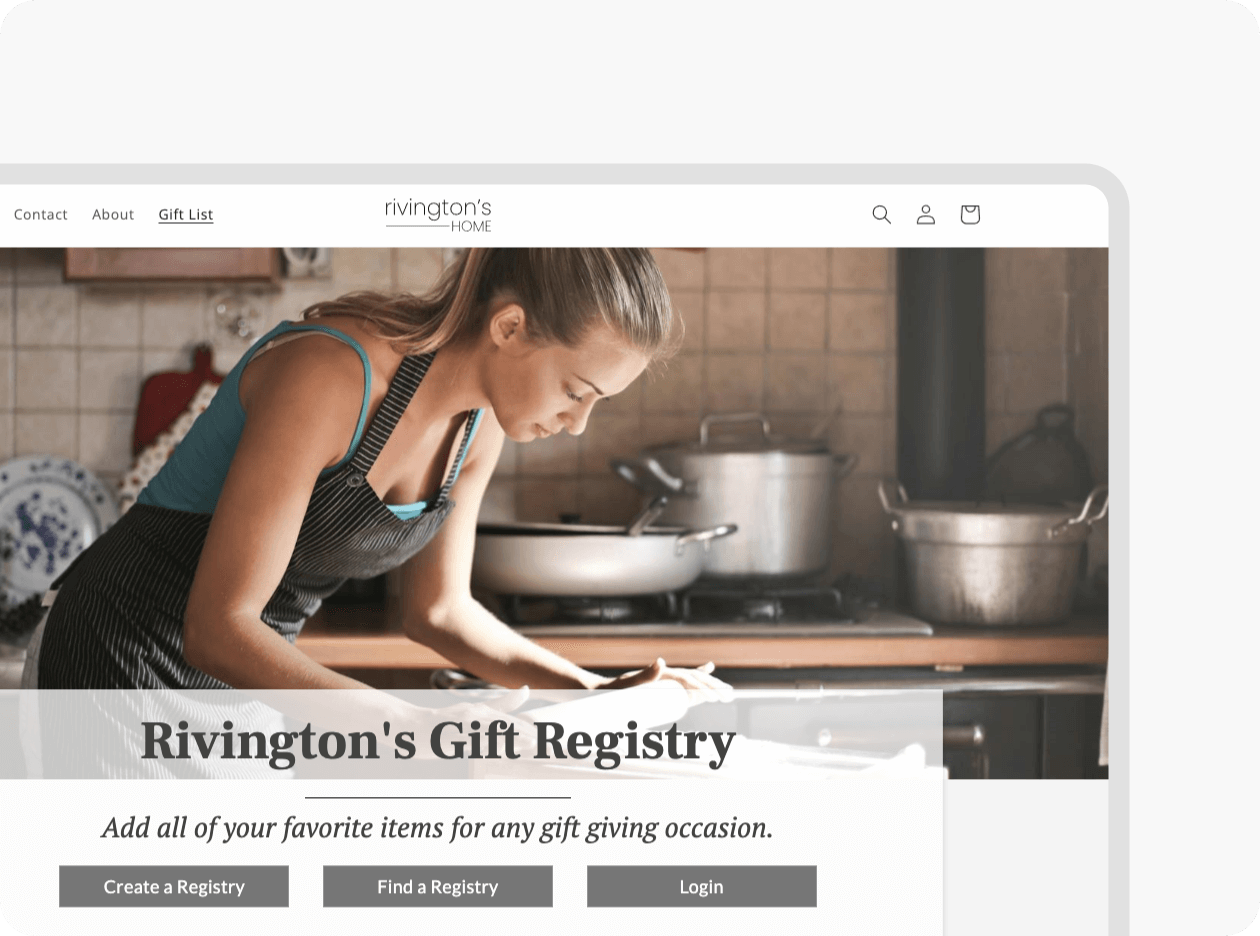This screenshot has width=1260, height=936.
Task: Select the underlined Gift List link
Action: pyautogui.click(x=186, y=214)
